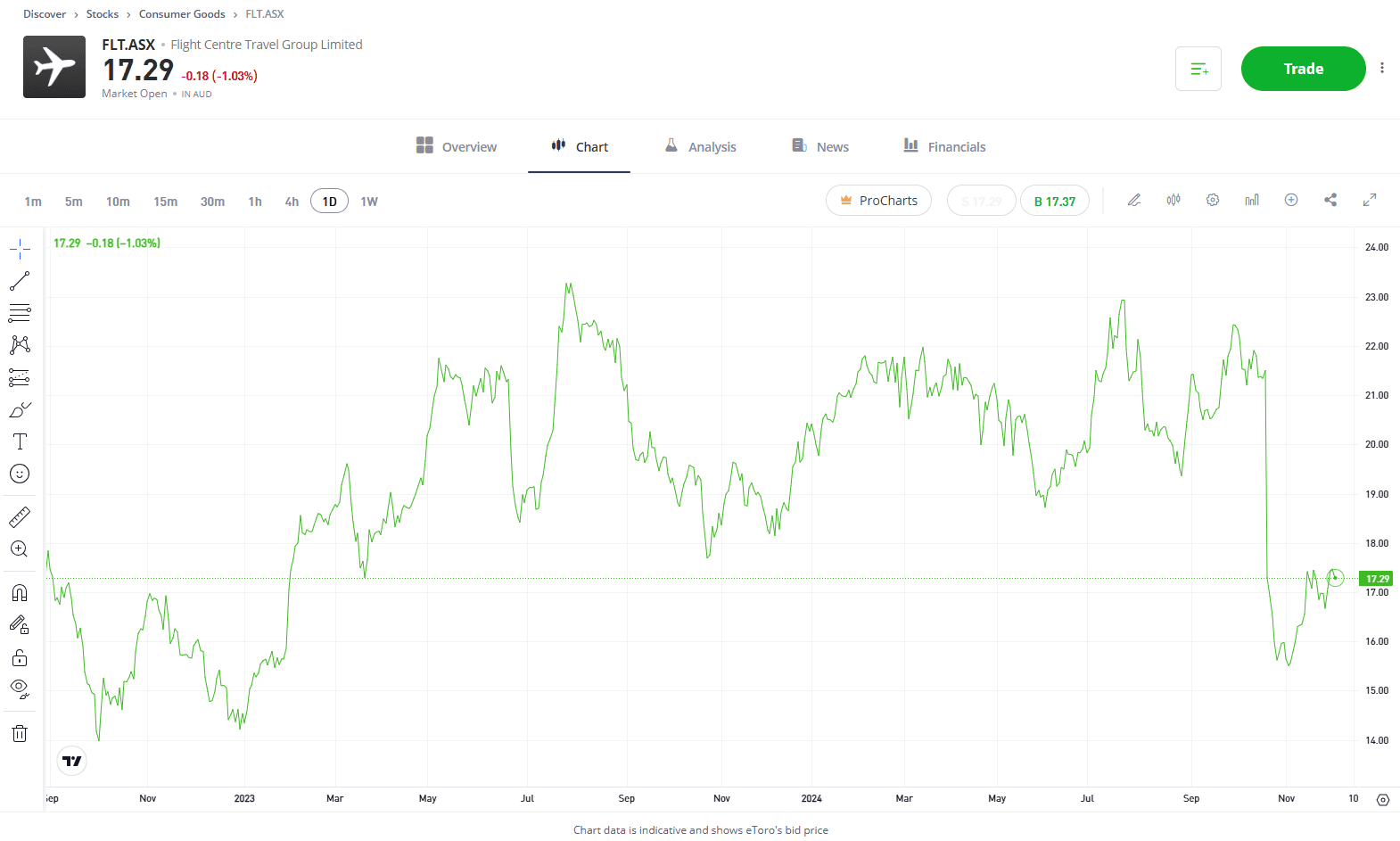Viewport: 1400px width, 841px height.
Task: Set the interval to 1m
Action: [33, 202]
